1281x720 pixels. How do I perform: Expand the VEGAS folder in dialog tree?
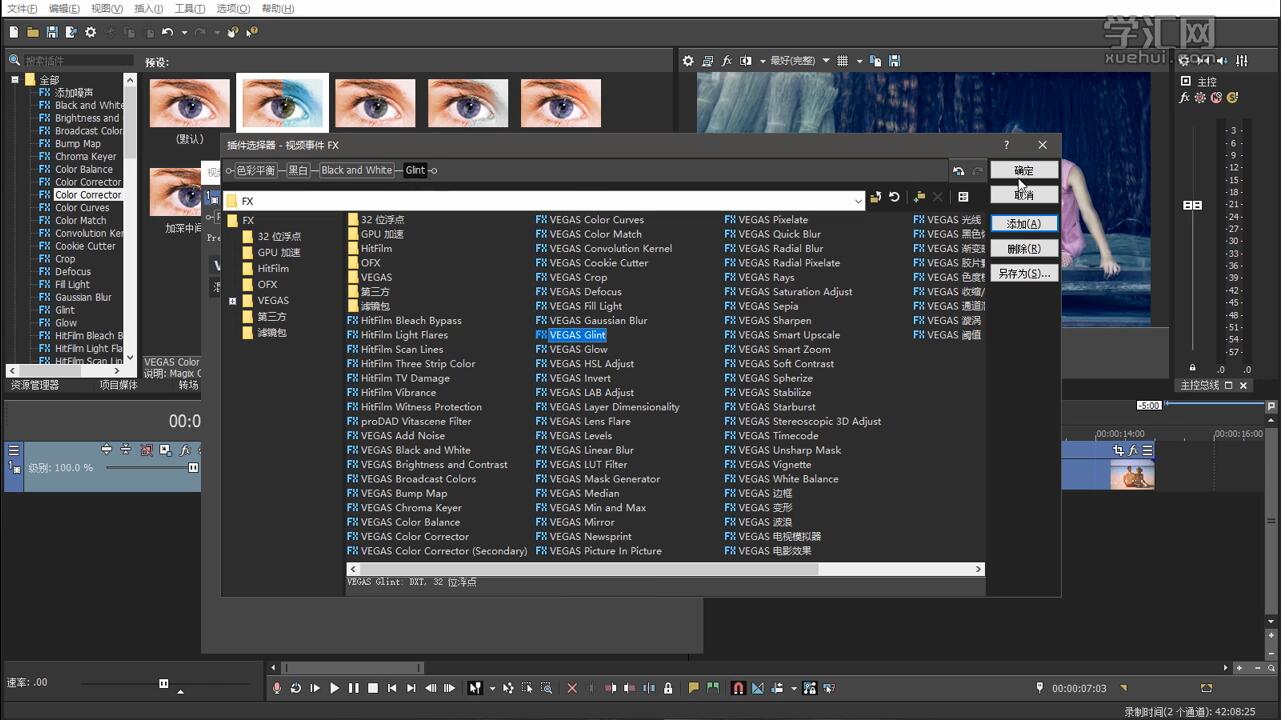(233, 300)
